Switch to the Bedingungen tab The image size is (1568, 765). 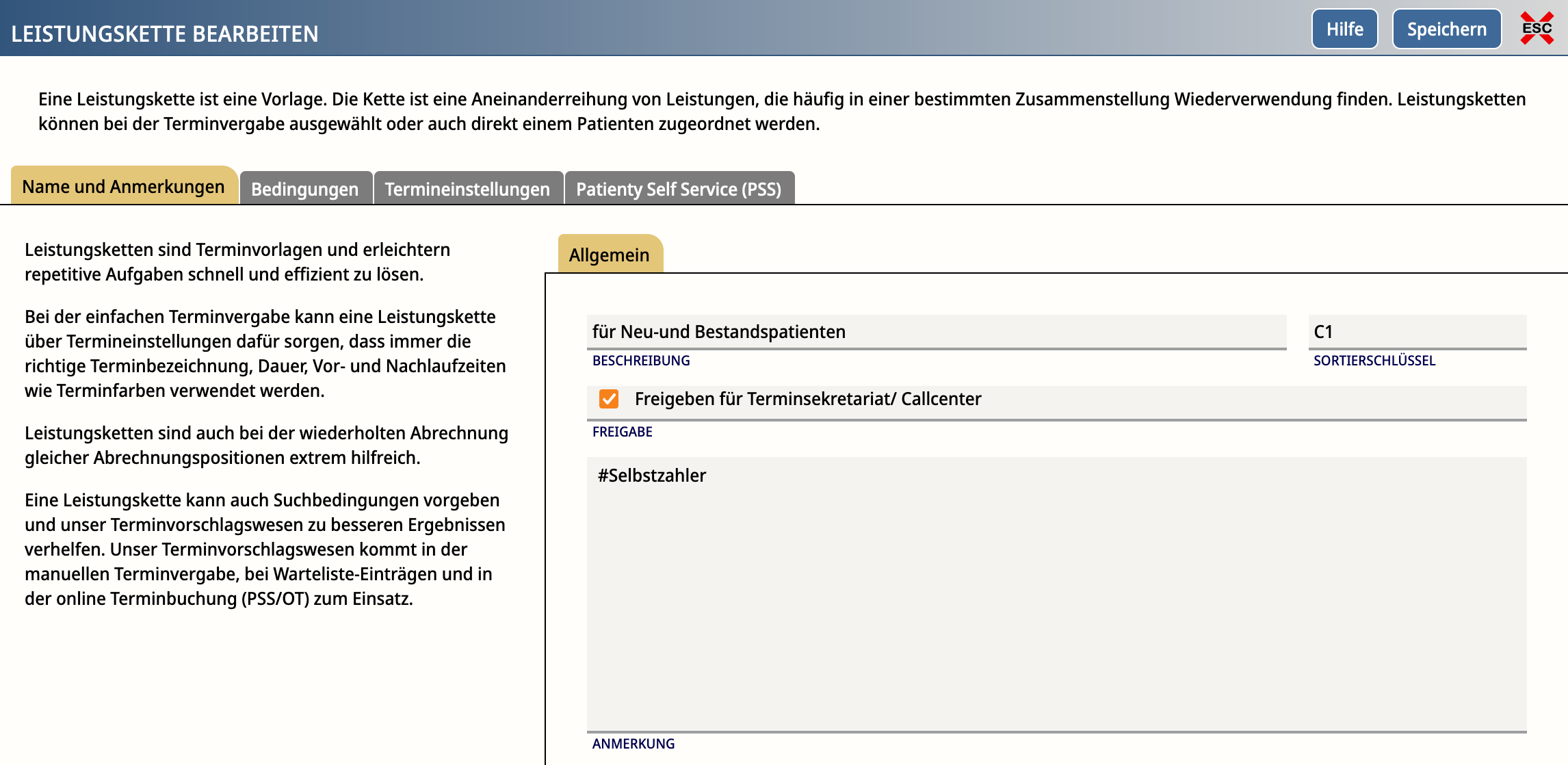click(305, 189)
